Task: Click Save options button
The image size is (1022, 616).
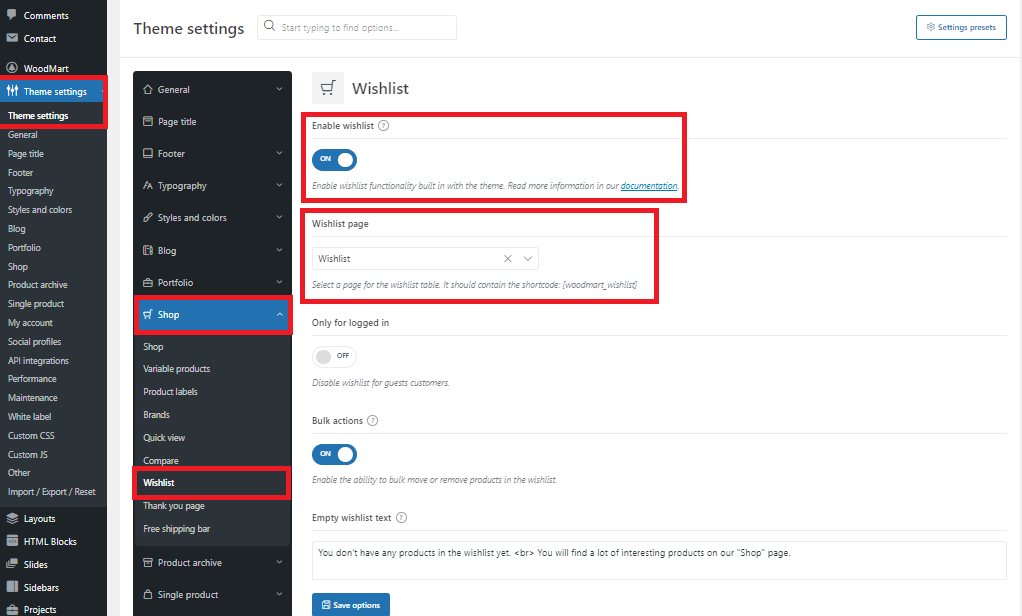Action: 351,604
